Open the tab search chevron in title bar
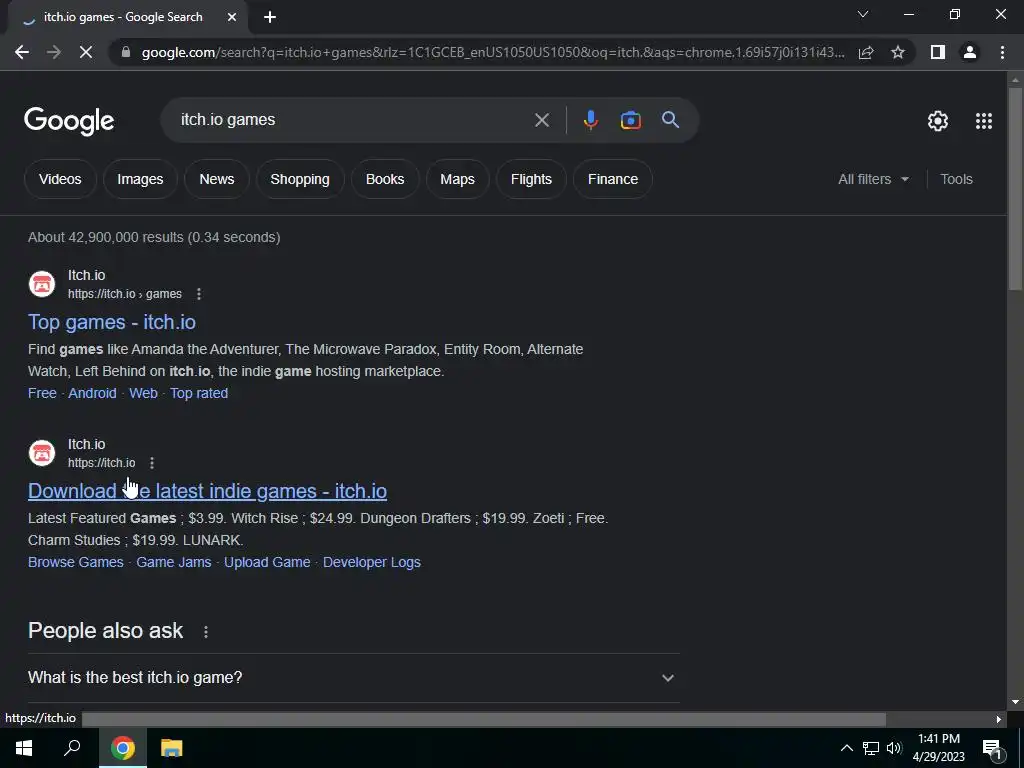This screenshot has width=1024, height=768. coord(863,14)
